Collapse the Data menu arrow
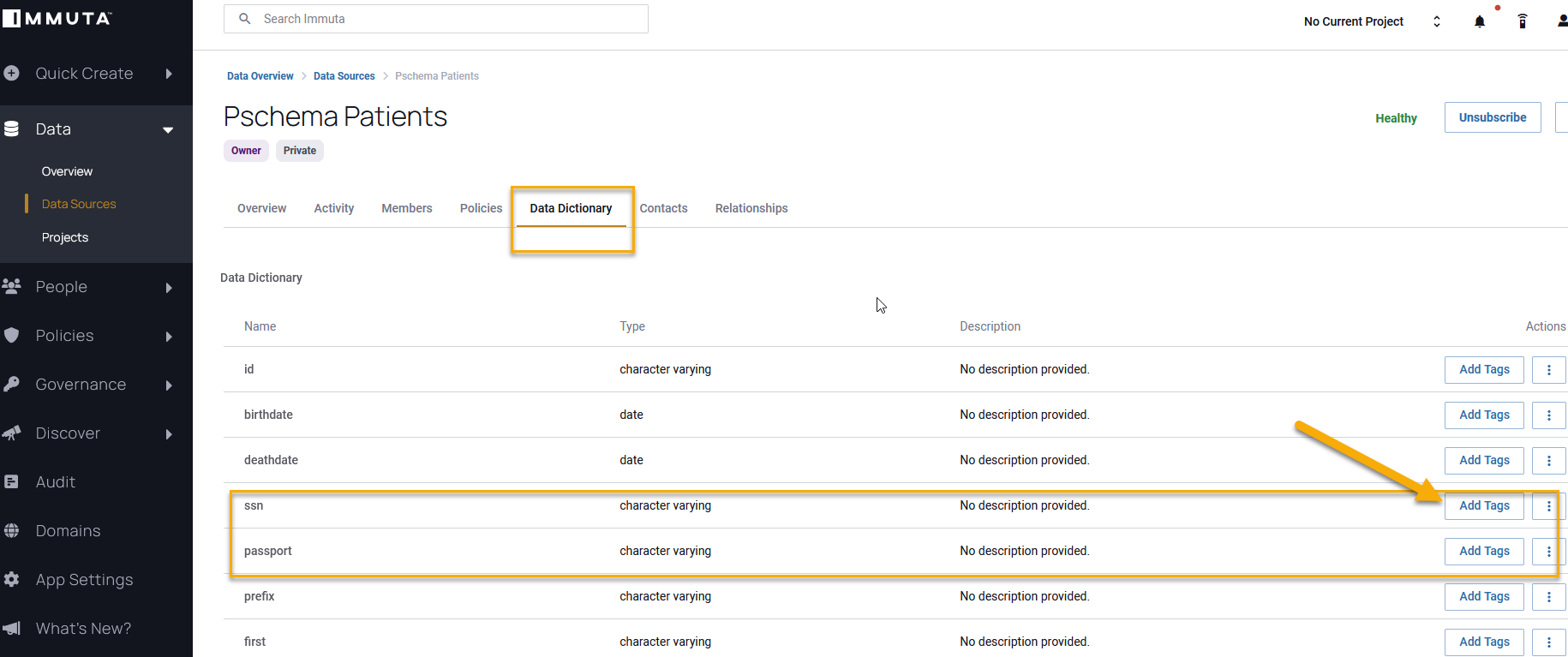Viewport: 1568px width, 657px height. pos(168,130)
